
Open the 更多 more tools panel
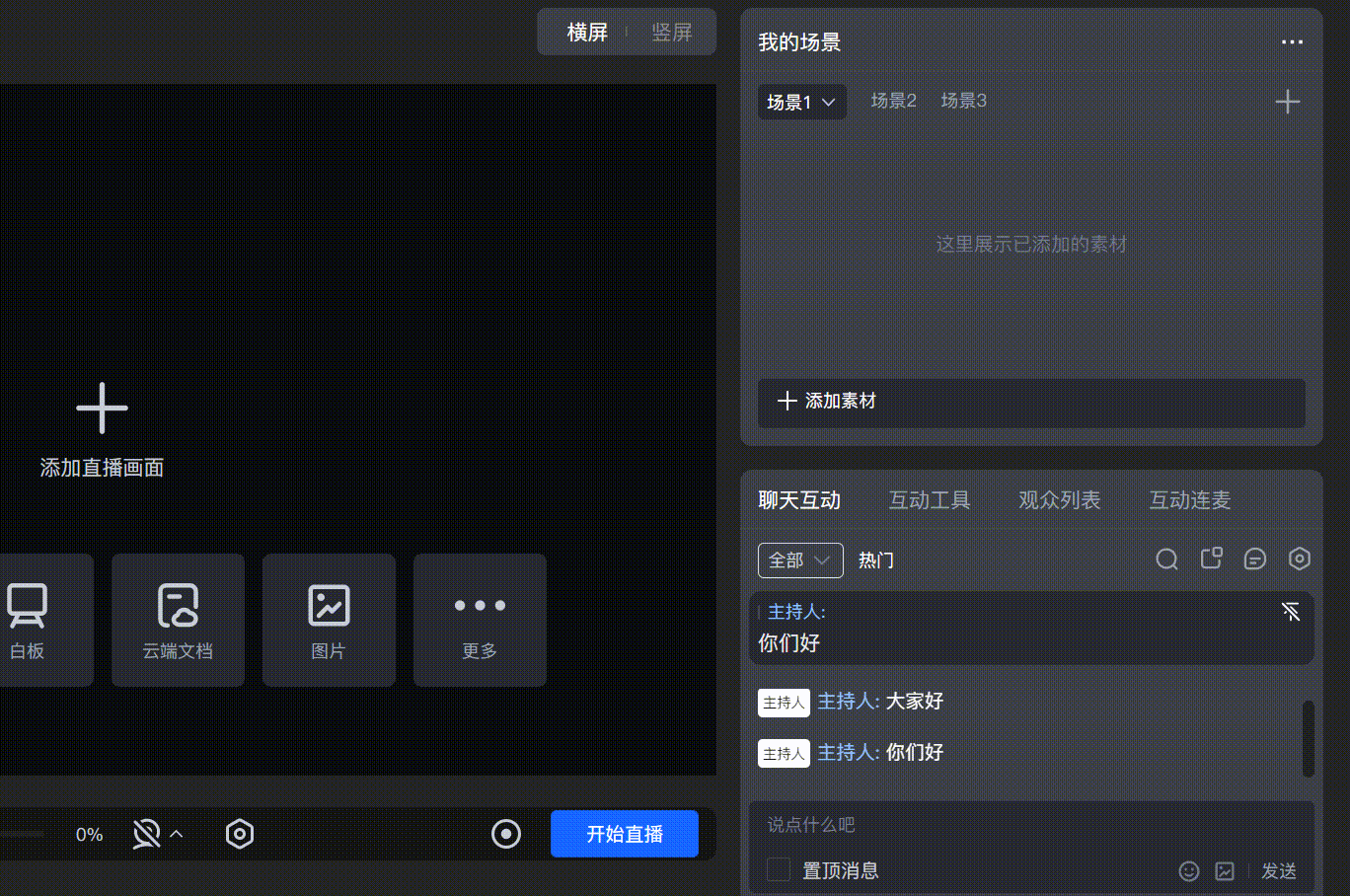(480, 620)
